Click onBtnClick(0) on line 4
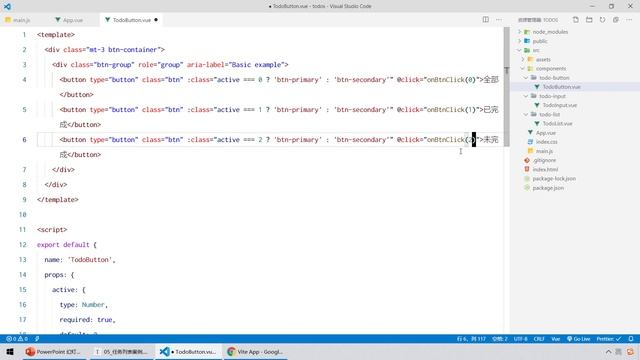The width and height of the screenshot is (640, 360). coord(451,80)
